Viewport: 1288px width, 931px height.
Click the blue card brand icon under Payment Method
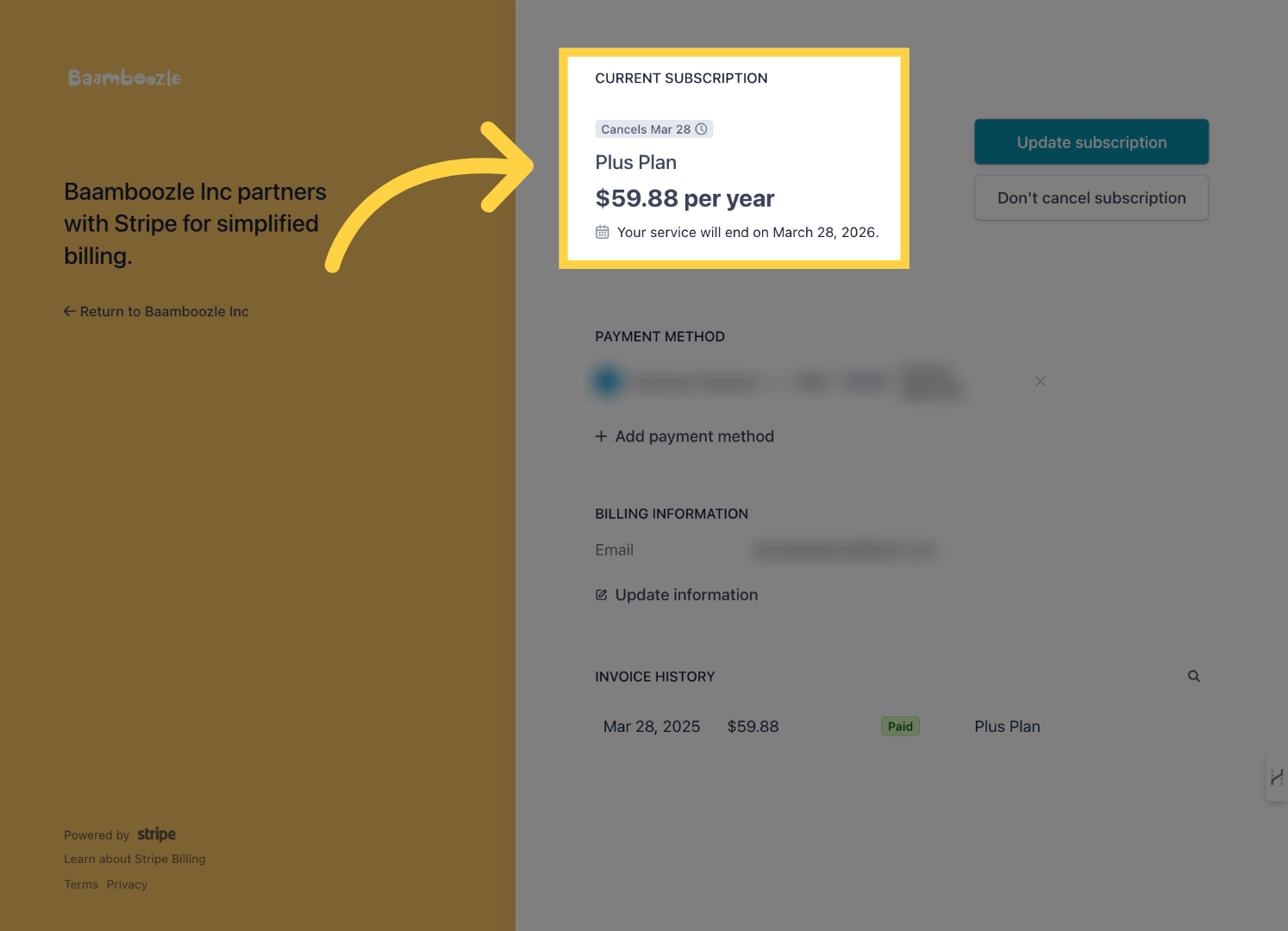[607, 380]
